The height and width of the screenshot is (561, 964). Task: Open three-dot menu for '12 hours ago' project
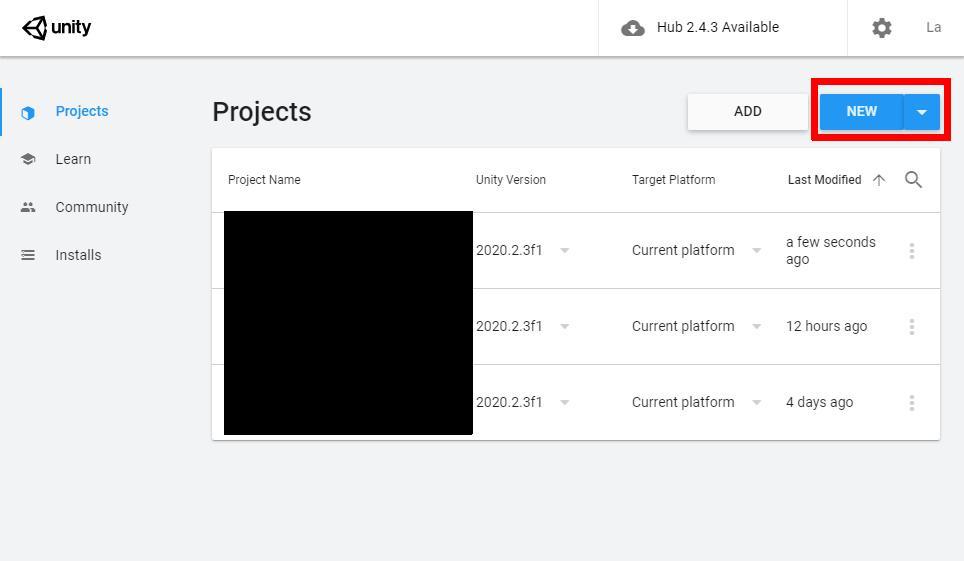pos(912,327)
